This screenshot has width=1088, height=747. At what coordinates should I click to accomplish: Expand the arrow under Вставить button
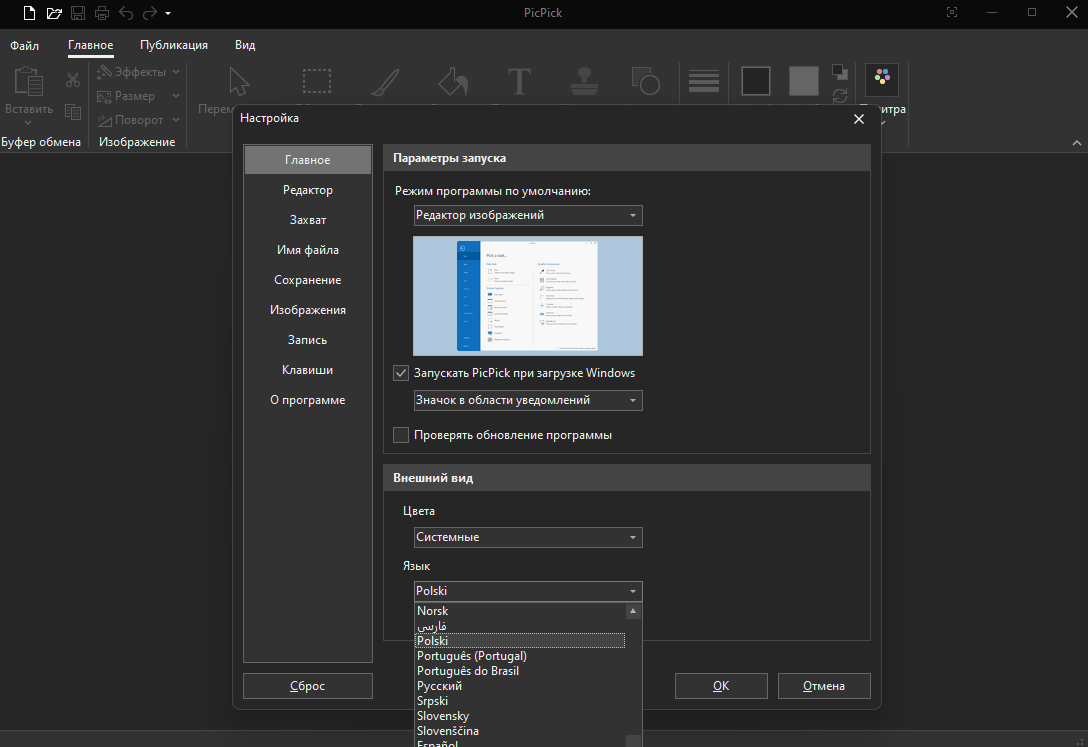(x=28, y=123)
